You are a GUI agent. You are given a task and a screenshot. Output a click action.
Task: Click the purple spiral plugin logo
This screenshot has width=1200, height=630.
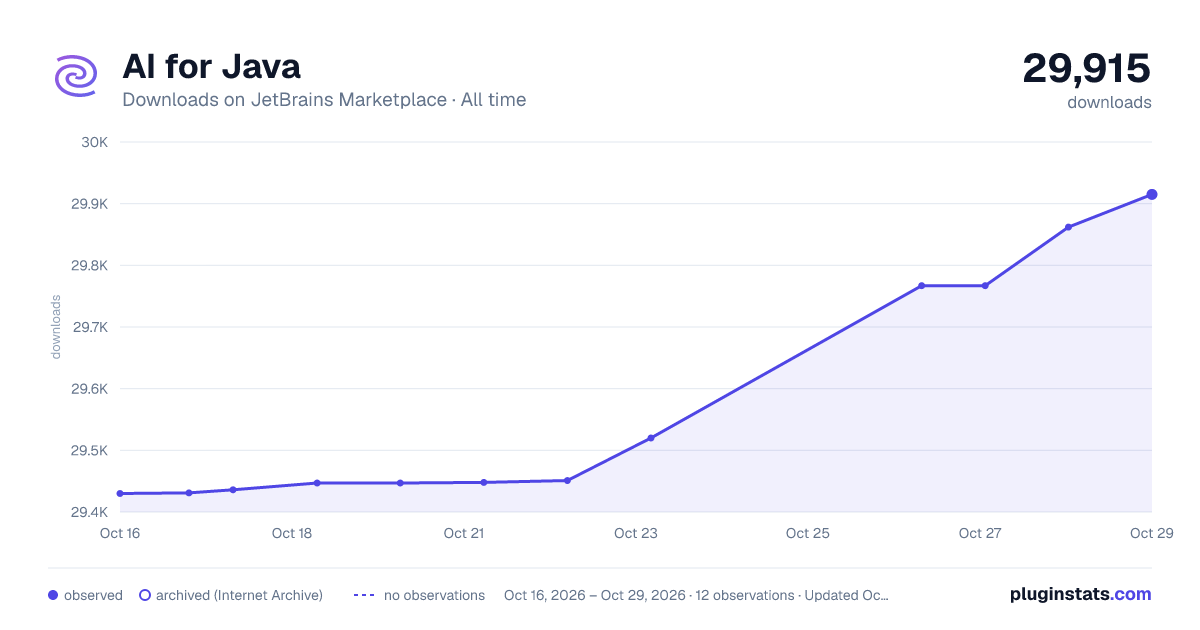click(76, 76)
